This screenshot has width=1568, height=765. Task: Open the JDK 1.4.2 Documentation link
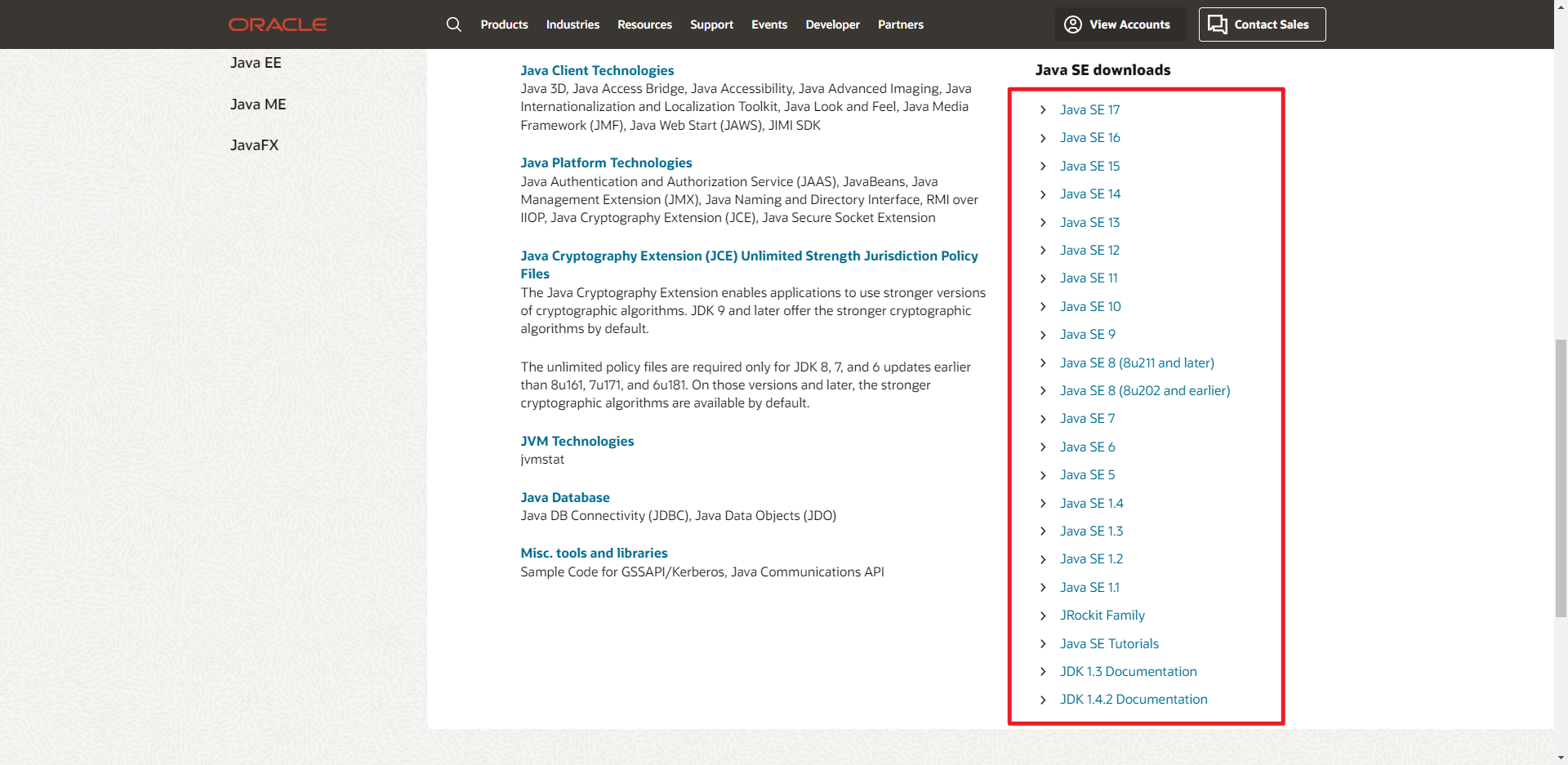click(x=1134, y=699)
